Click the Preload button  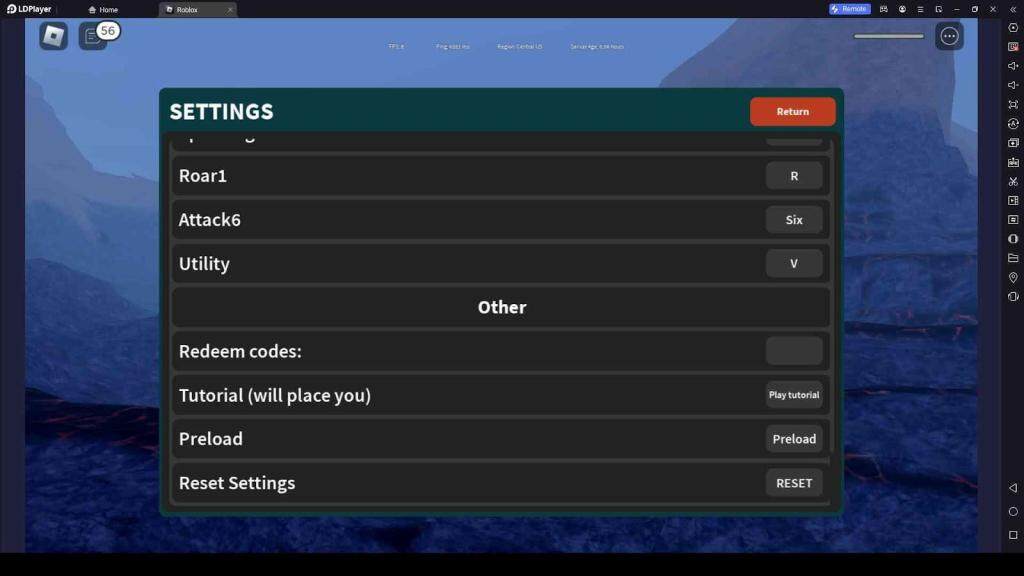pyautogui.click(x=793, y=439)
